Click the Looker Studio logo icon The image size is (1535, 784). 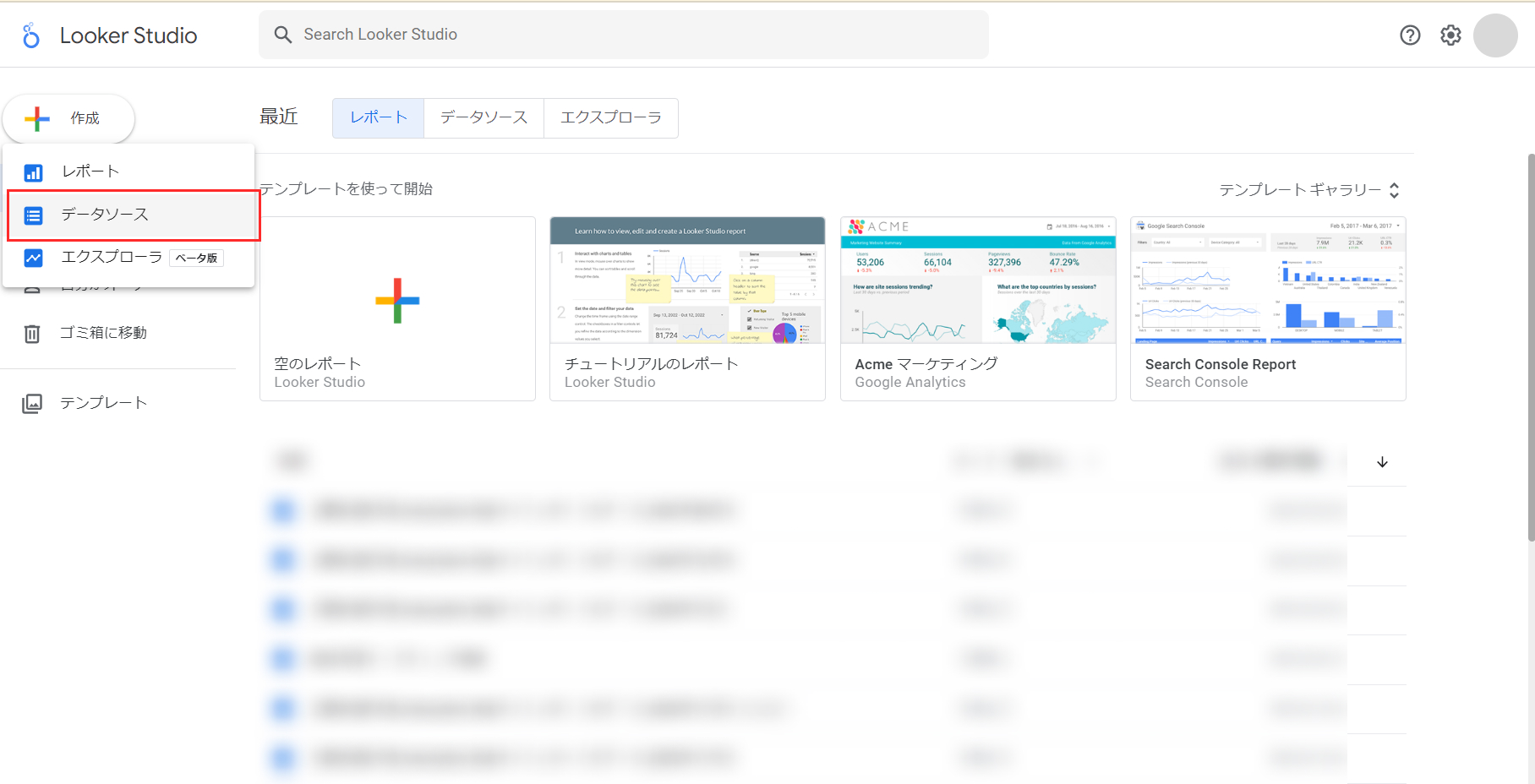[31, 35]
